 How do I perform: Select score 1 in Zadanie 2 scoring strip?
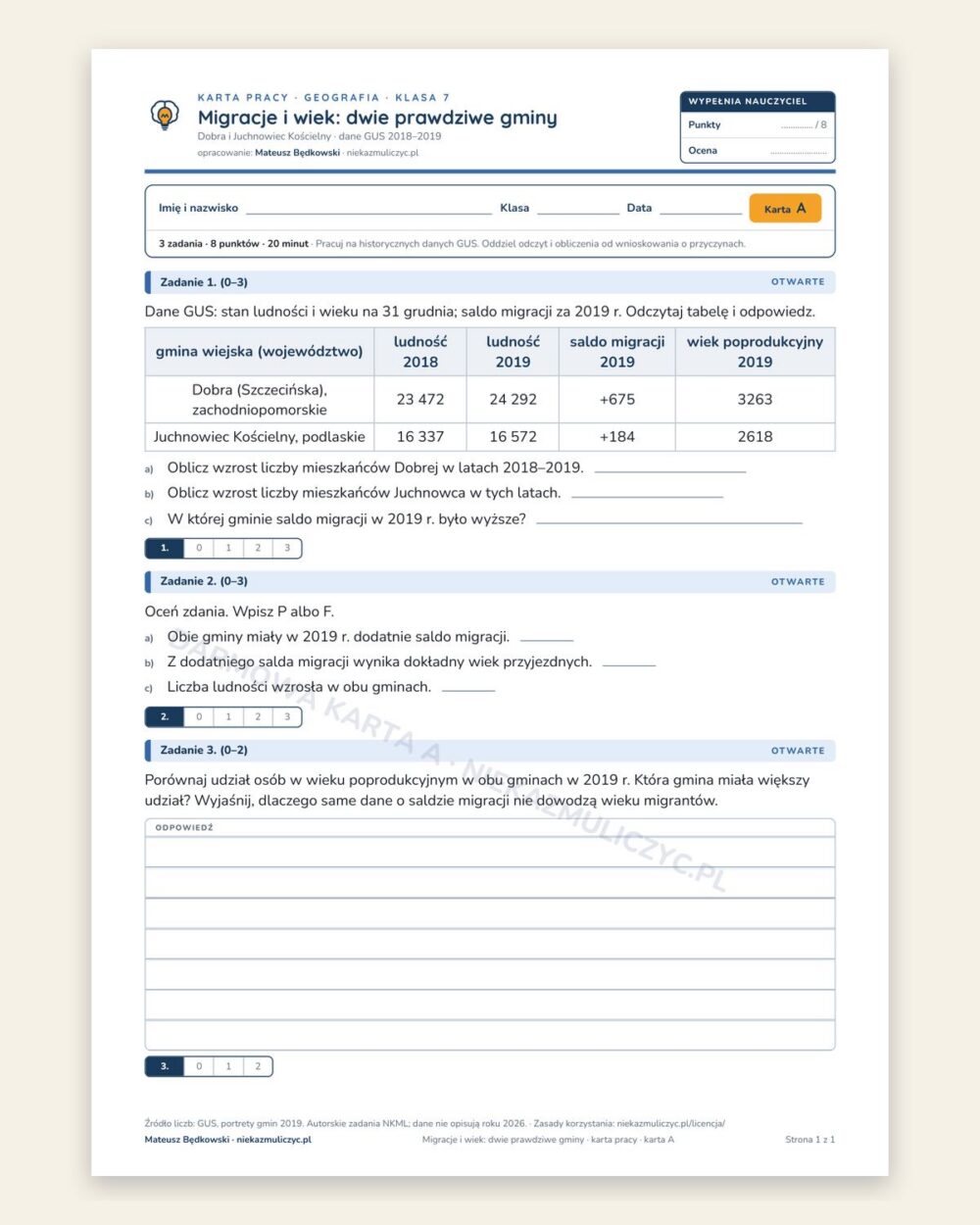(228, 717)
